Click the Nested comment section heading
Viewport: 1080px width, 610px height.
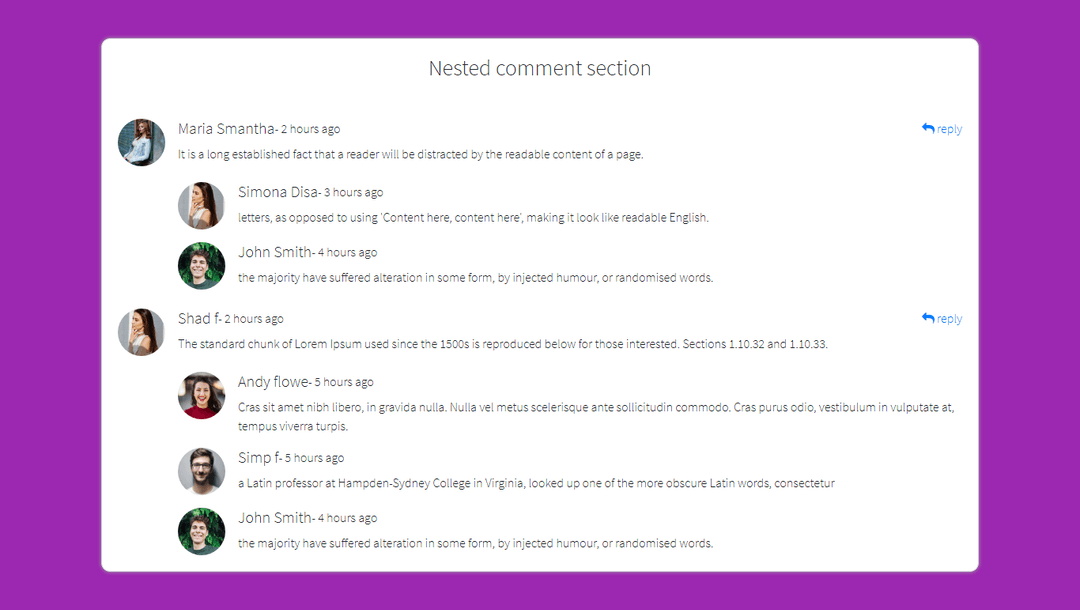pyautogui.click(x=540, y=68)
